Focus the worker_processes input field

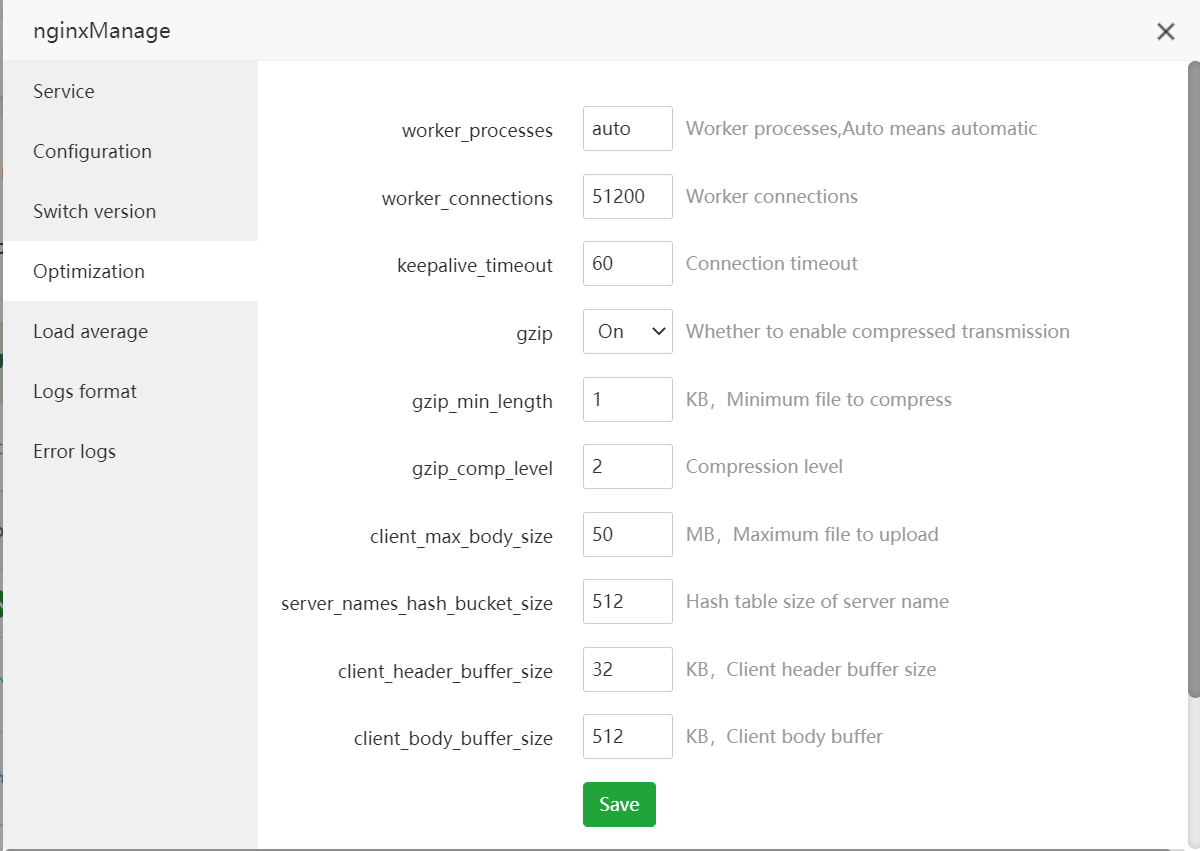click(x=627, y=129)
